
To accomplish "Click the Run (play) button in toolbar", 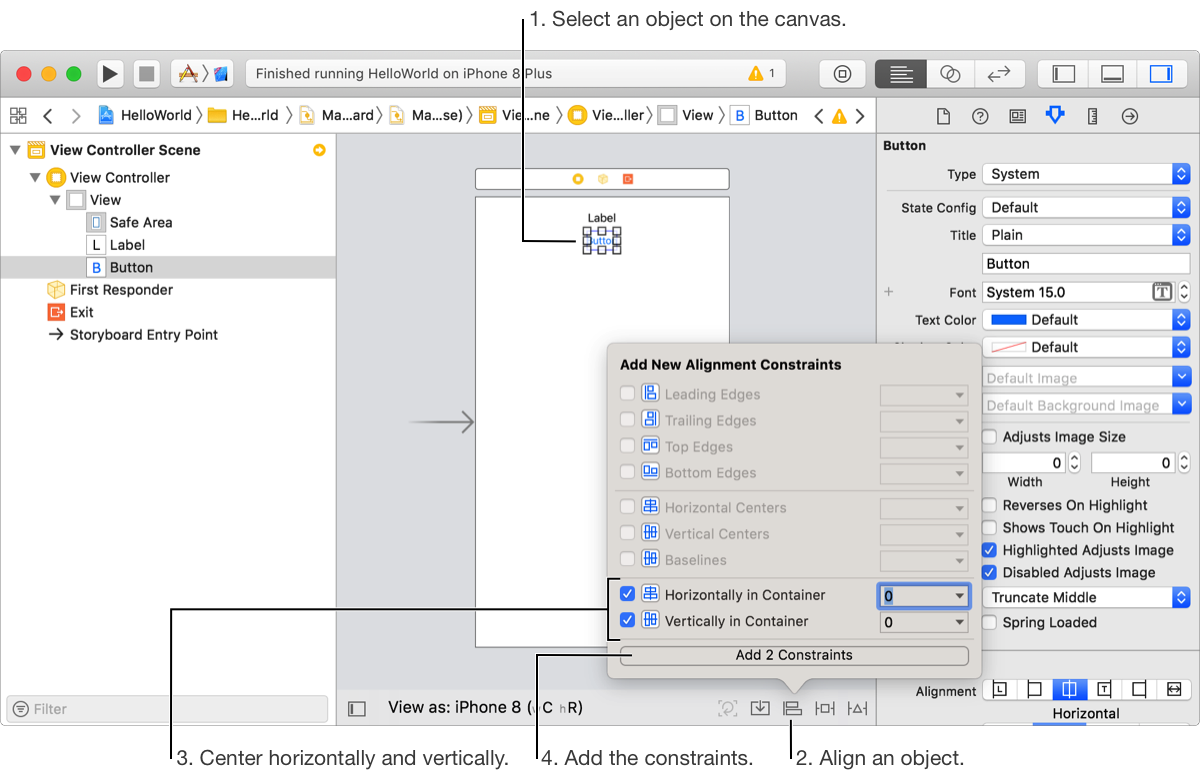I will pyautogui.click(x=110, y=74).
